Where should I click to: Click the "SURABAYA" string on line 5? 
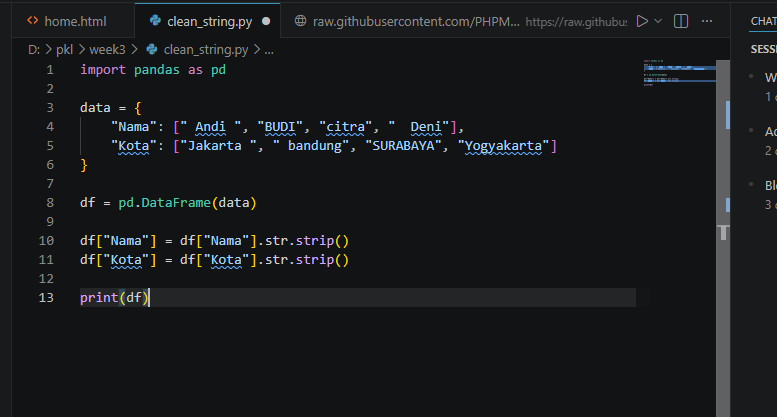(403, 146)
